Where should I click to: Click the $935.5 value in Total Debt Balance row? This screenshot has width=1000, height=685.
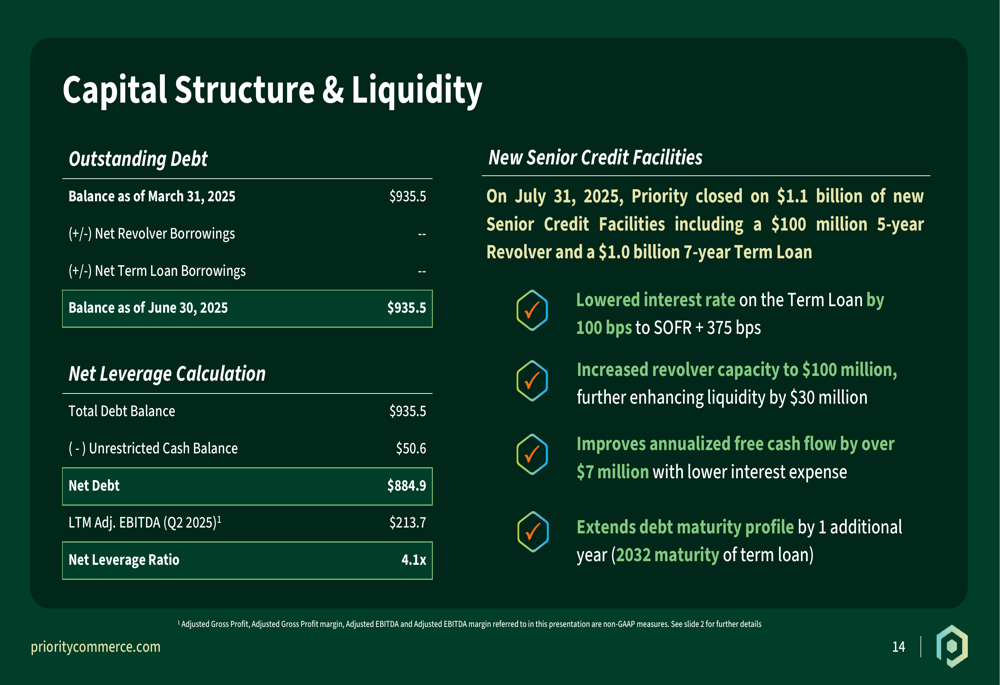point(408,411)
